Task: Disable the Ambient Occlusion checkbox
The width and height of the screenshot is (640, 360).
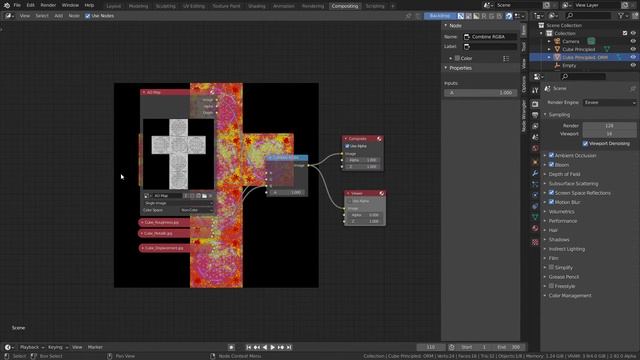Action: click(x=551, y=156)
